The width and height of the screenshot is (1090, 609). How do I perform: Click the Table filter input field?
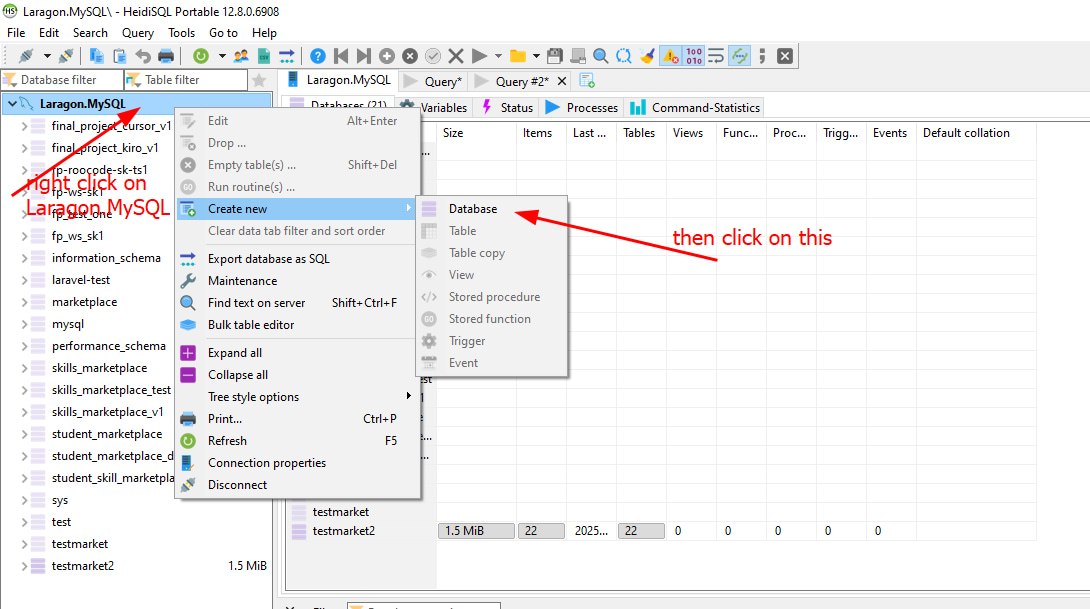(x=186, y=80)
